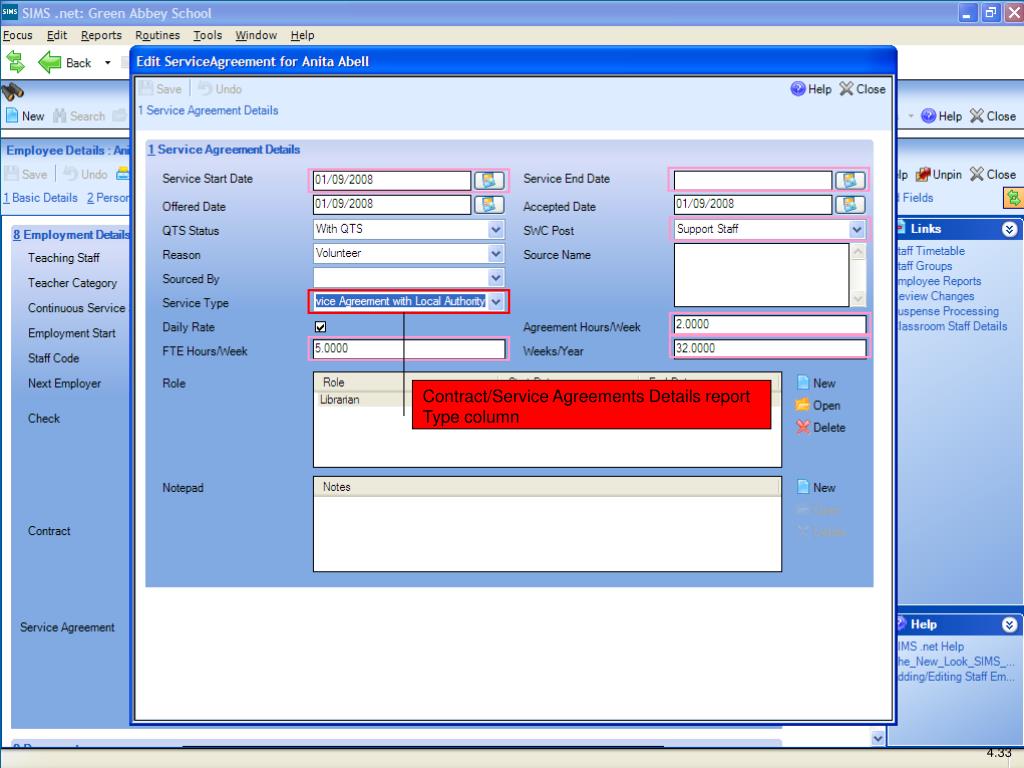Viewport: 1024px width, 768px height.
Task: Click in Service End Date field
Action: tap(753, 180)
